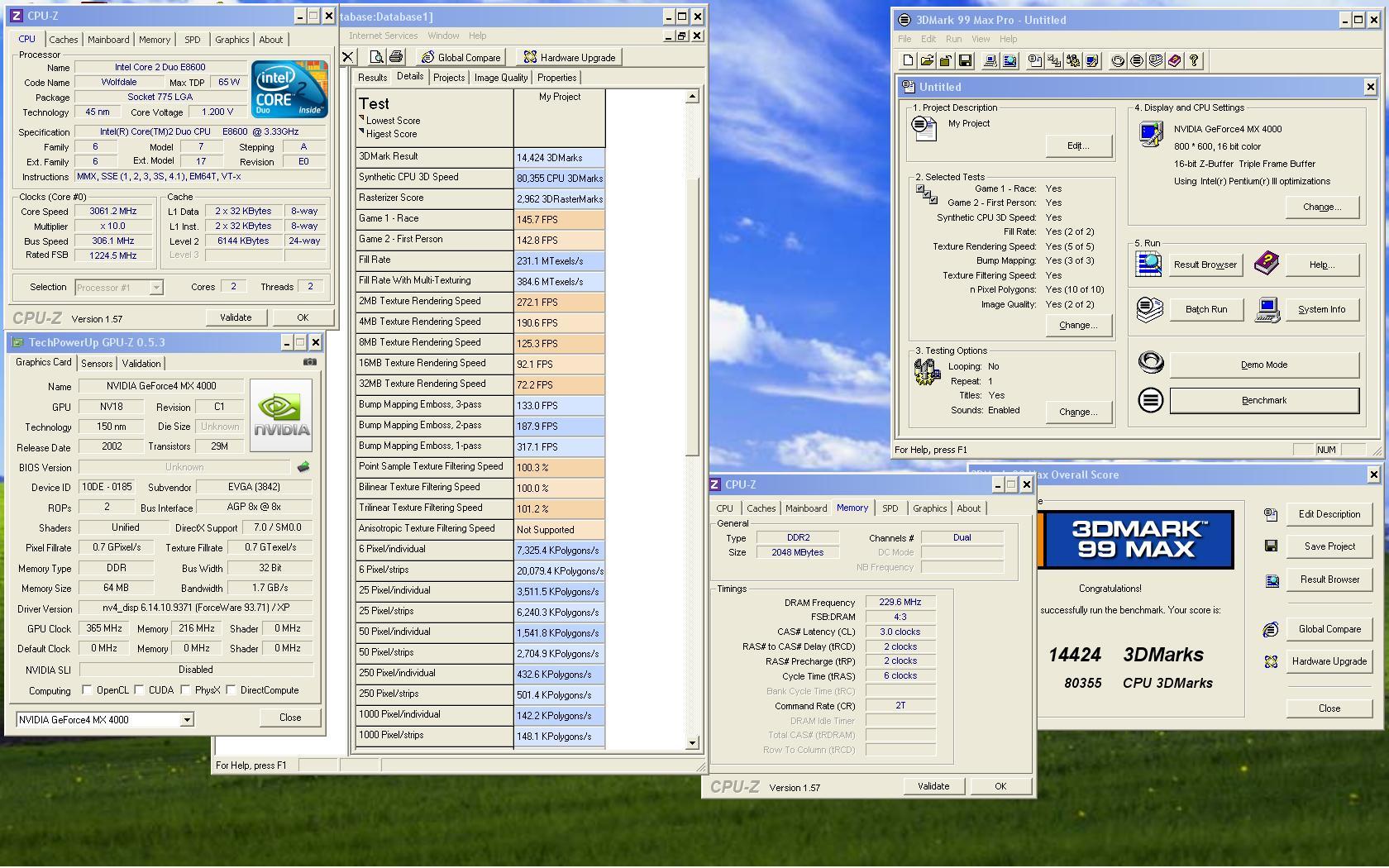This screenshot has width=1389, height=868.
Task: Click OK button in lower CPU-Z window
Action: [1000, 786]
